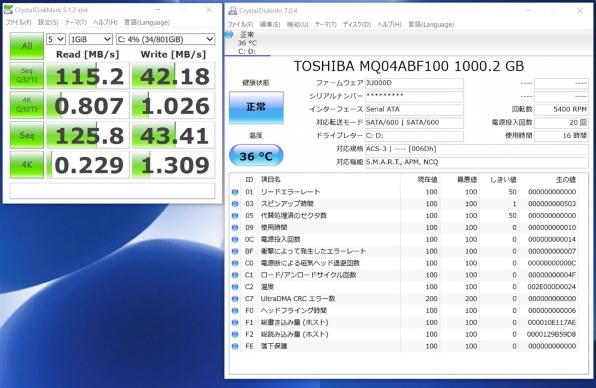Viewport: 596px width, 388px height.
Task: Click the power-on count field showing 20 回
Action: coord(561,123)
